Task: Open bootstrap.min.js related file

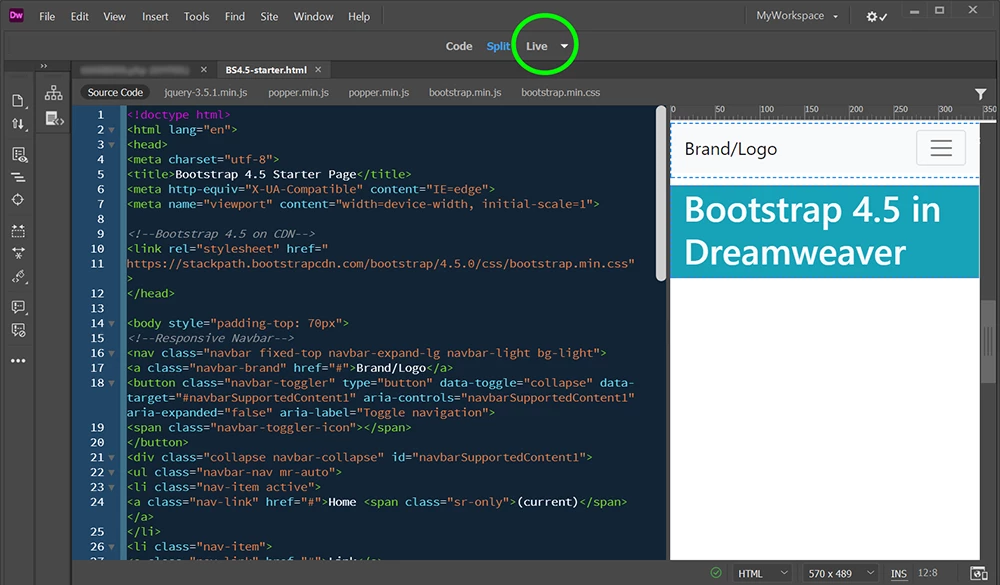Action: 465,93
